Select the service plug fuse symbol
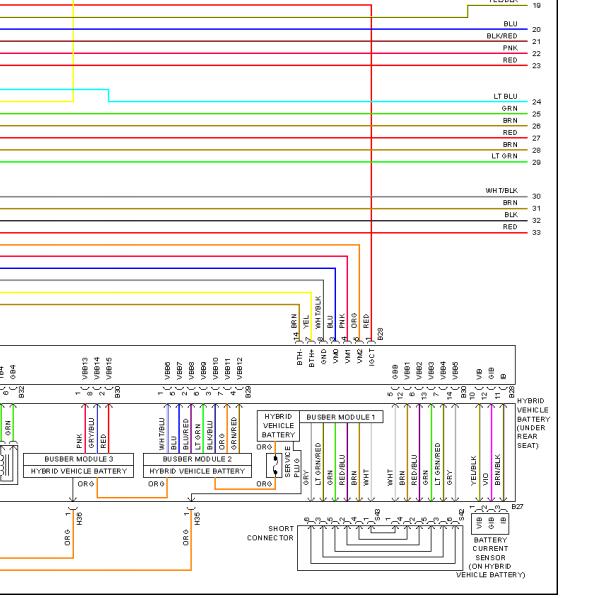 tap(275, 465)
